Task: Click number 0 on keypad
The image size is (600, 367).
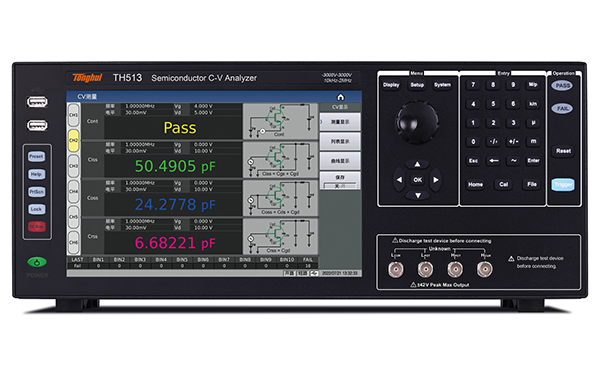Action: pos(473,142)
